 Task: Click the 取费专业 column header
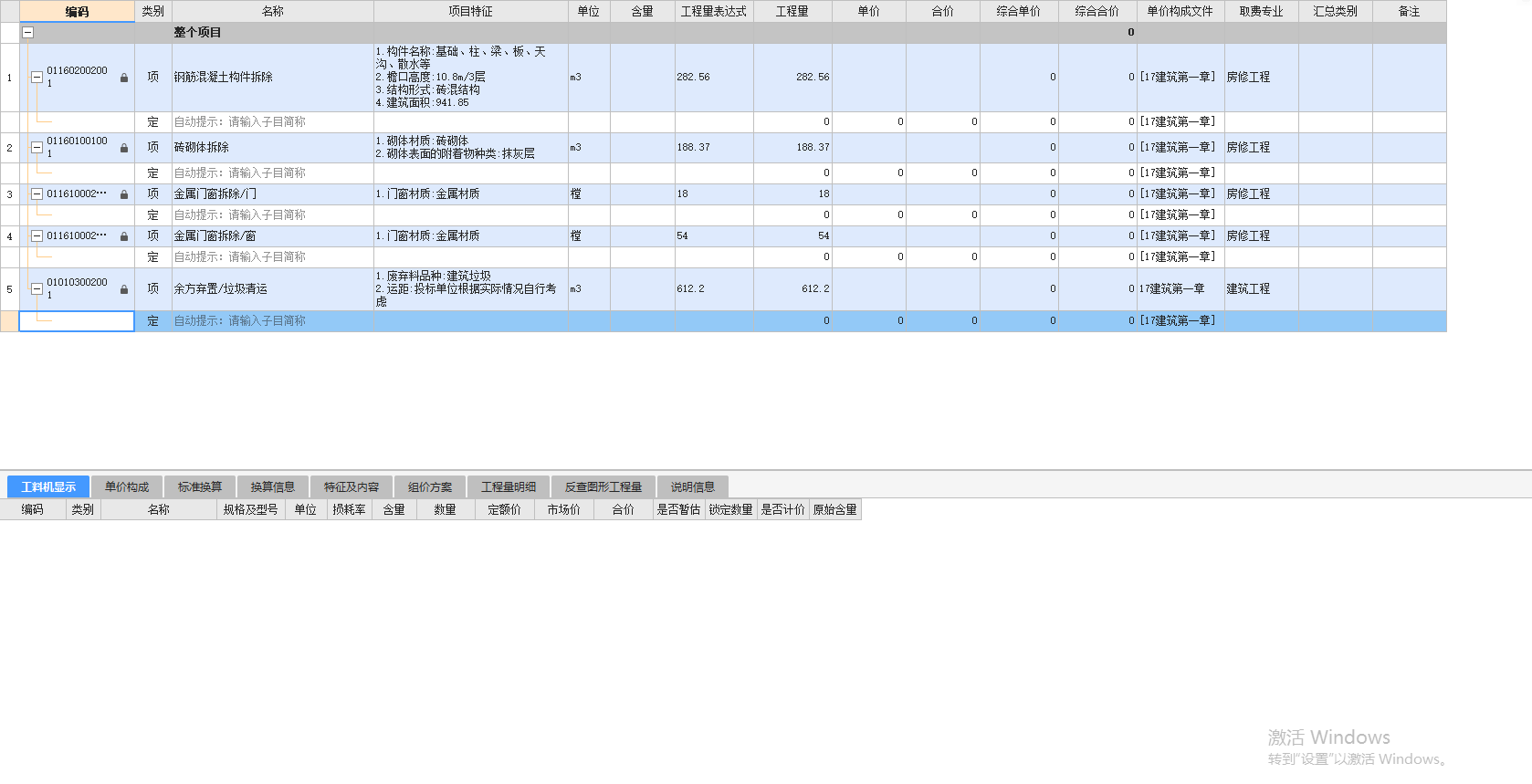tap(1262, 11)
